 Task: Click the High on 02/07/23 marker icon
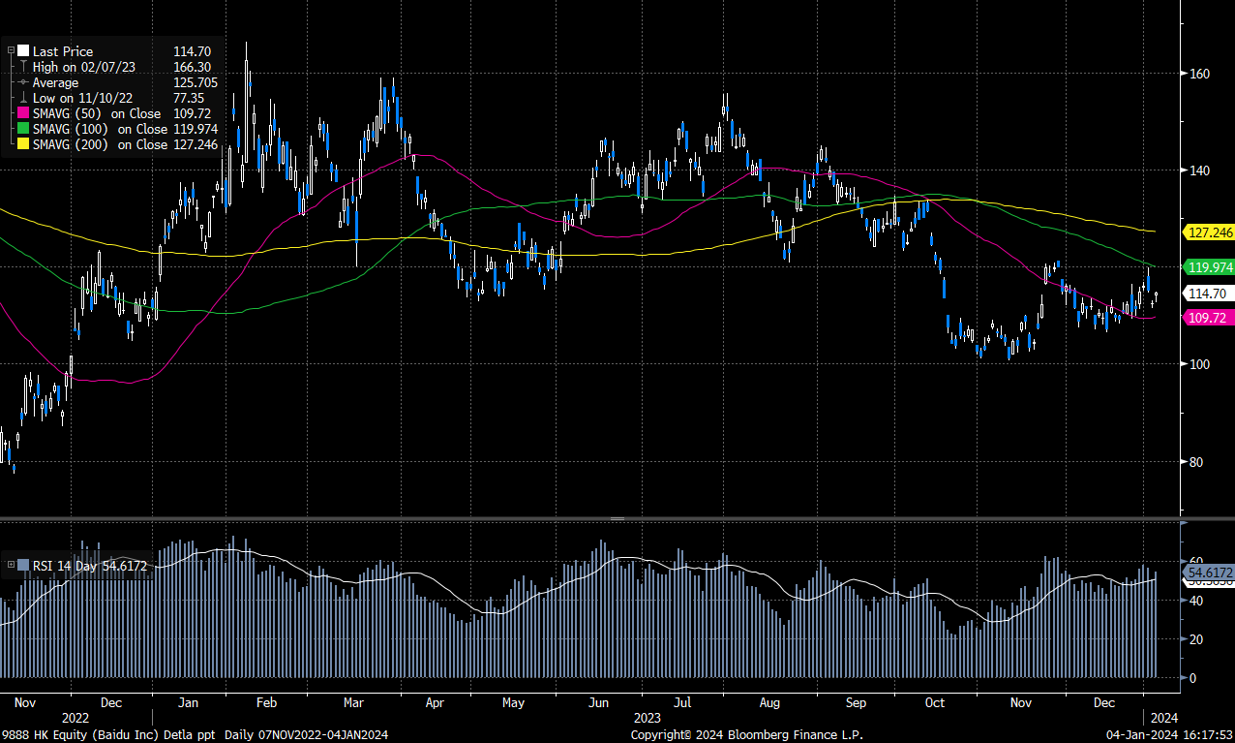tap(22, 67)
